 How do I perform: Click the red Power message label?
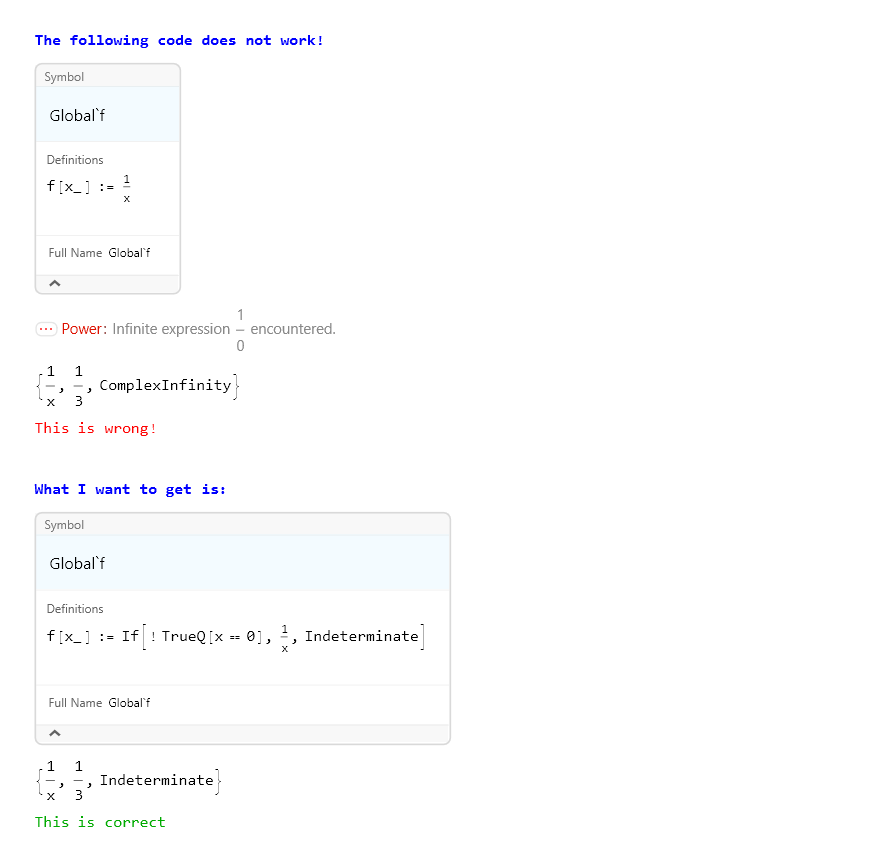(84, 329)
